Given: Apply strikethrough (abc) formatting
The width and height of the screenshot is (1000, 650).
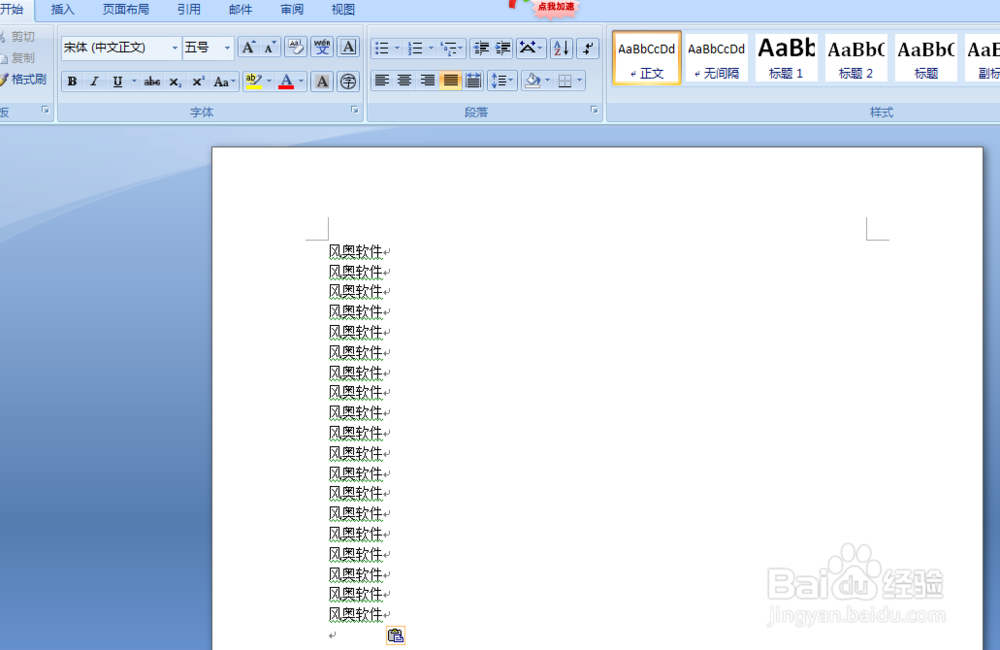Looking at the screenshot, I should tap(152, 82).
